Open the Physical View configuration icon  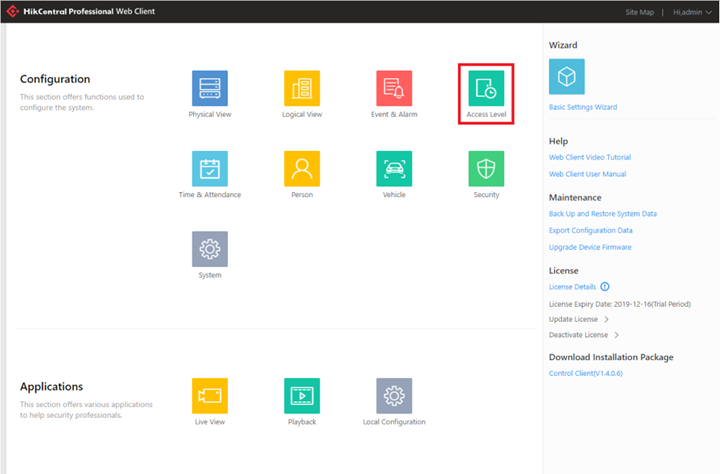pos(210,88)
